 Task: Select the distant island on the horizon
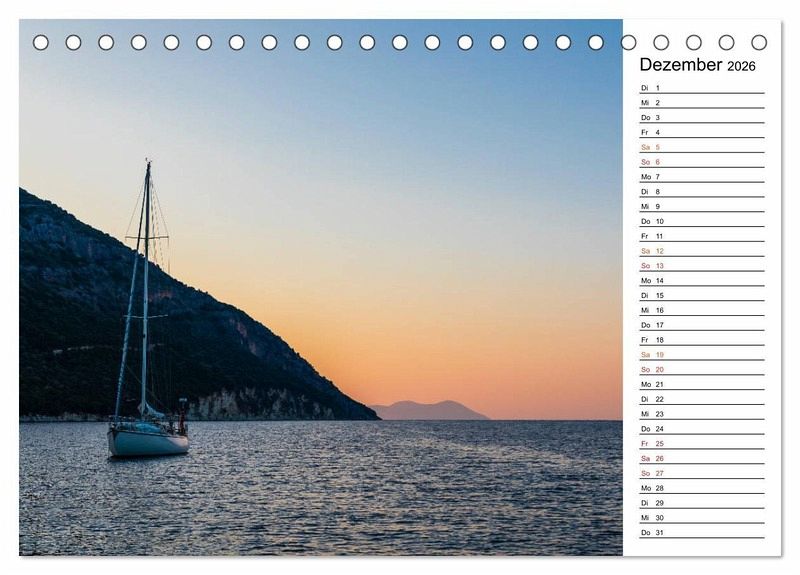pyautogui.click(x=428, y=410)
